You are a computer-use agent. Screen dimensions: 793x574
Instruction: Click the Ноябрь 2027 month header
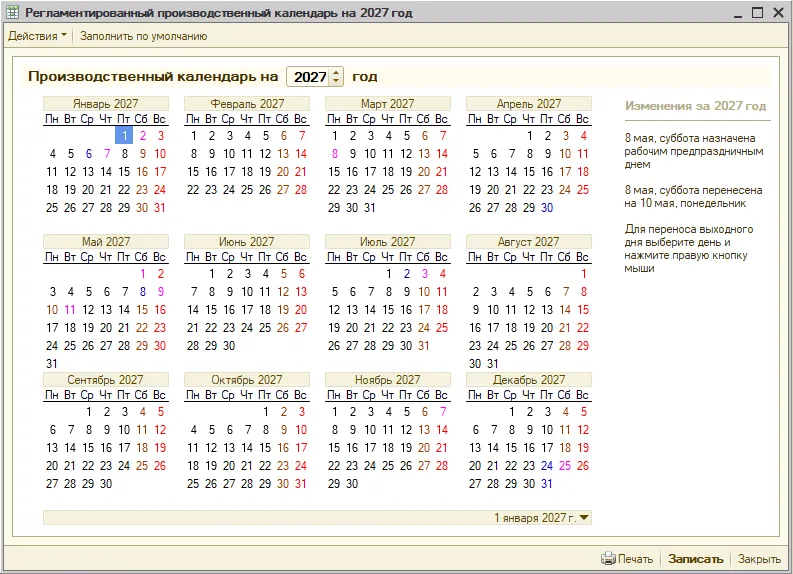pyautogui.click(x=388, y=380)
